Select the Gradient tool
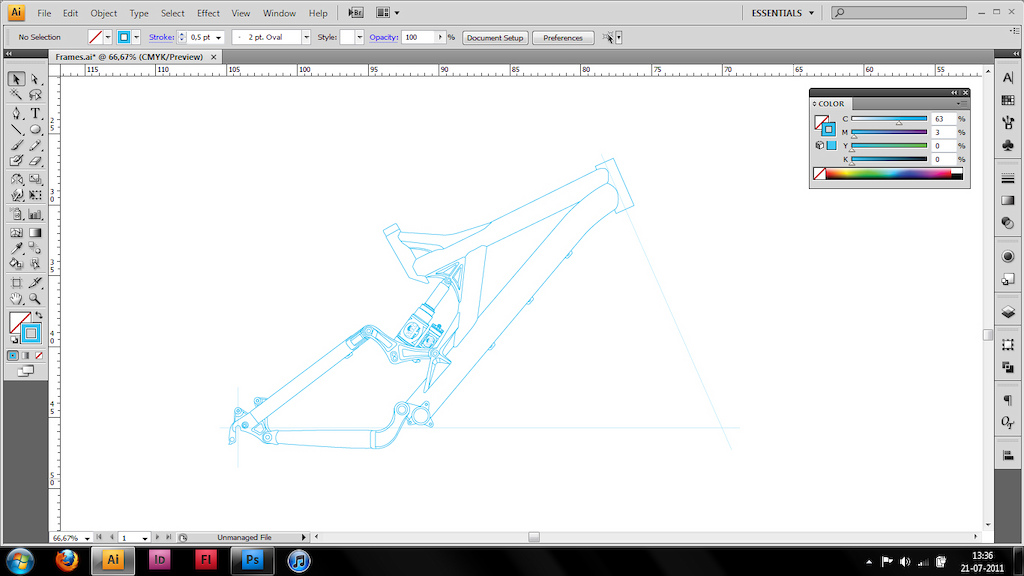Image resolution: width=1024 pixels, height=576 pixels. tap(35, 232)
